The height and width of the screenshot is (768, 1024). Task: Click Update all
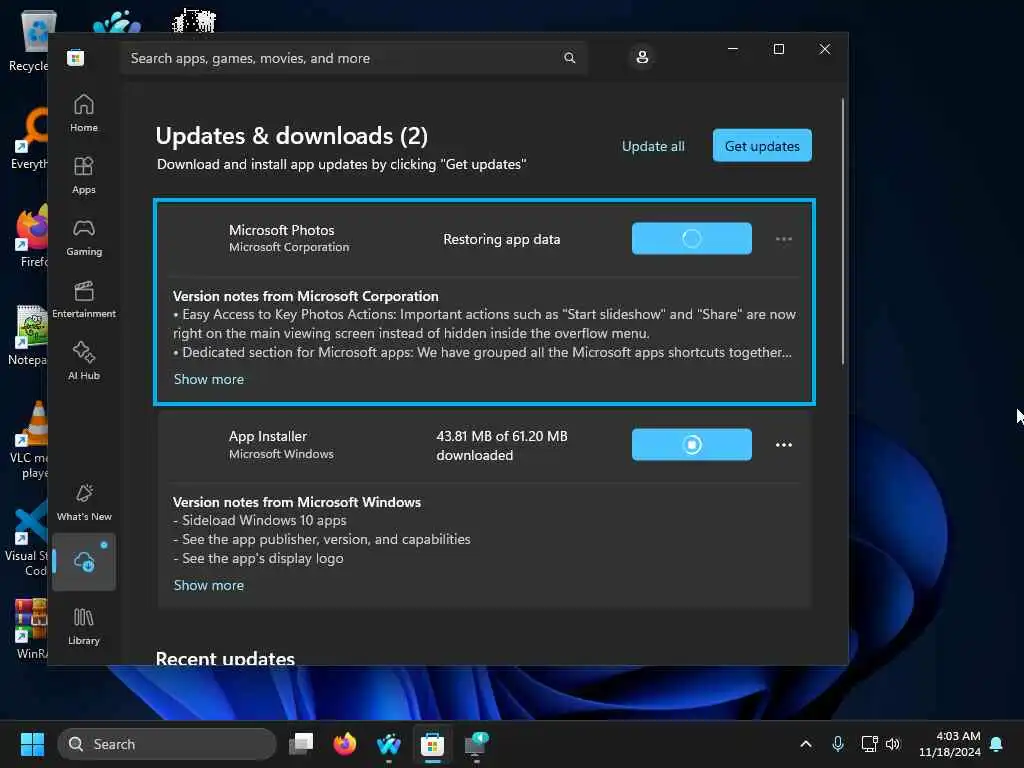click(x=653, y=146)
